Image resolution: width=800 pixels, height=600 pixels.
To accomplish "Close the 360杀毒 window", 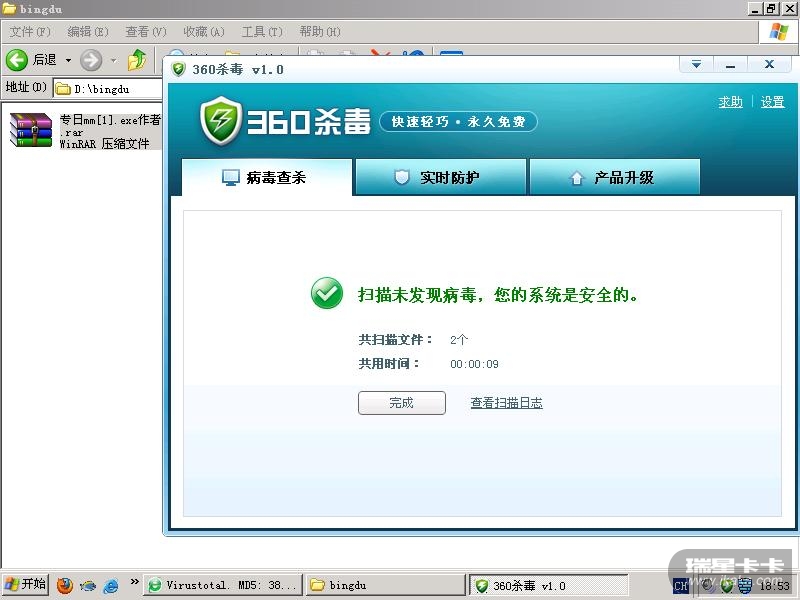I will (769, 64).
